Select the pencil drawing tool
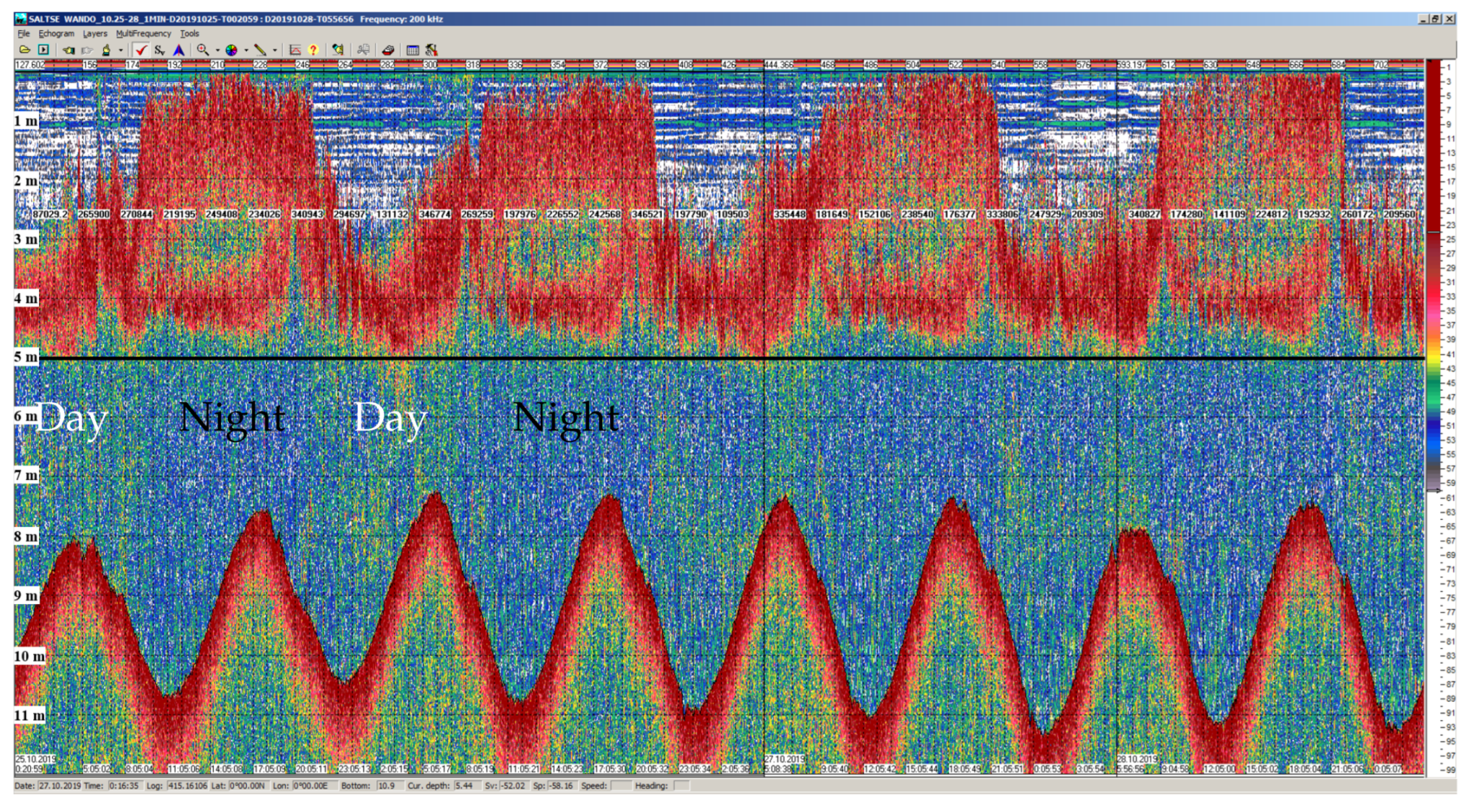This screenshot has width=1474, height=812. click(x=260, y=50)
